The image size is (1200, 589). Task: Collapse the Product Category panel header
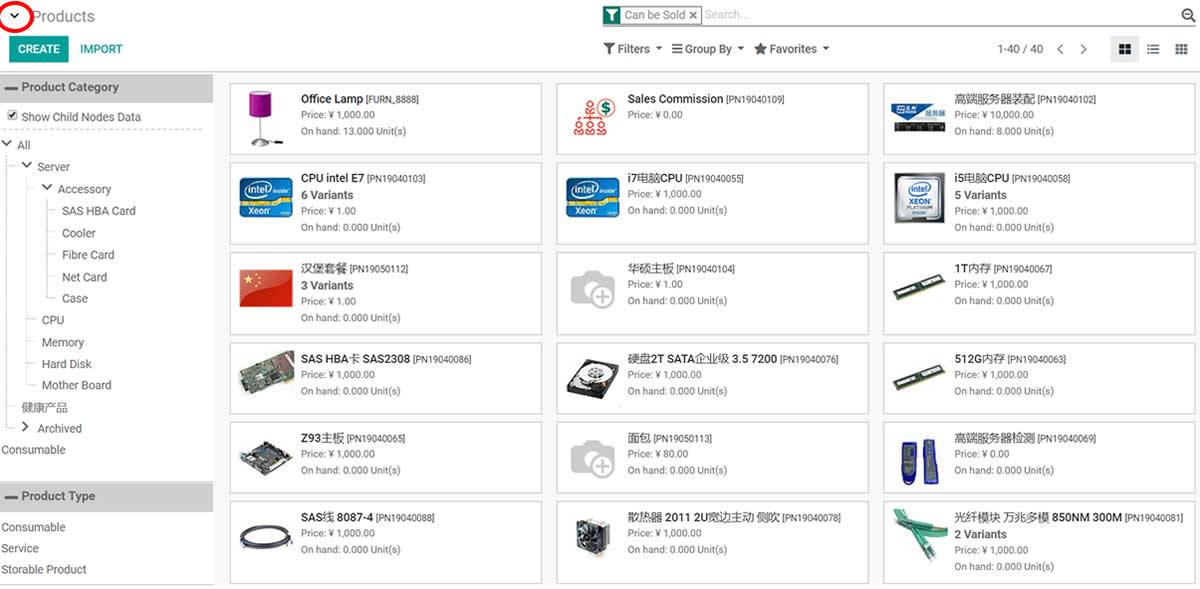pos(12,88)
